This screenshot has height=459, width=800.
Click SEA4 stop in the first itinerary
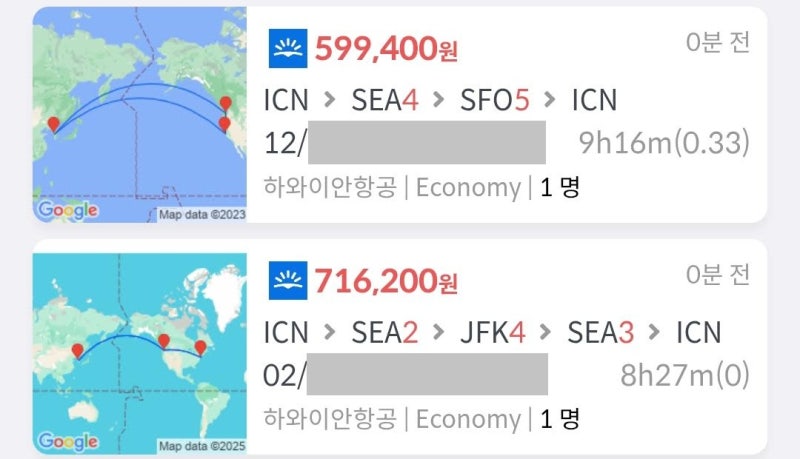point(385,100)
